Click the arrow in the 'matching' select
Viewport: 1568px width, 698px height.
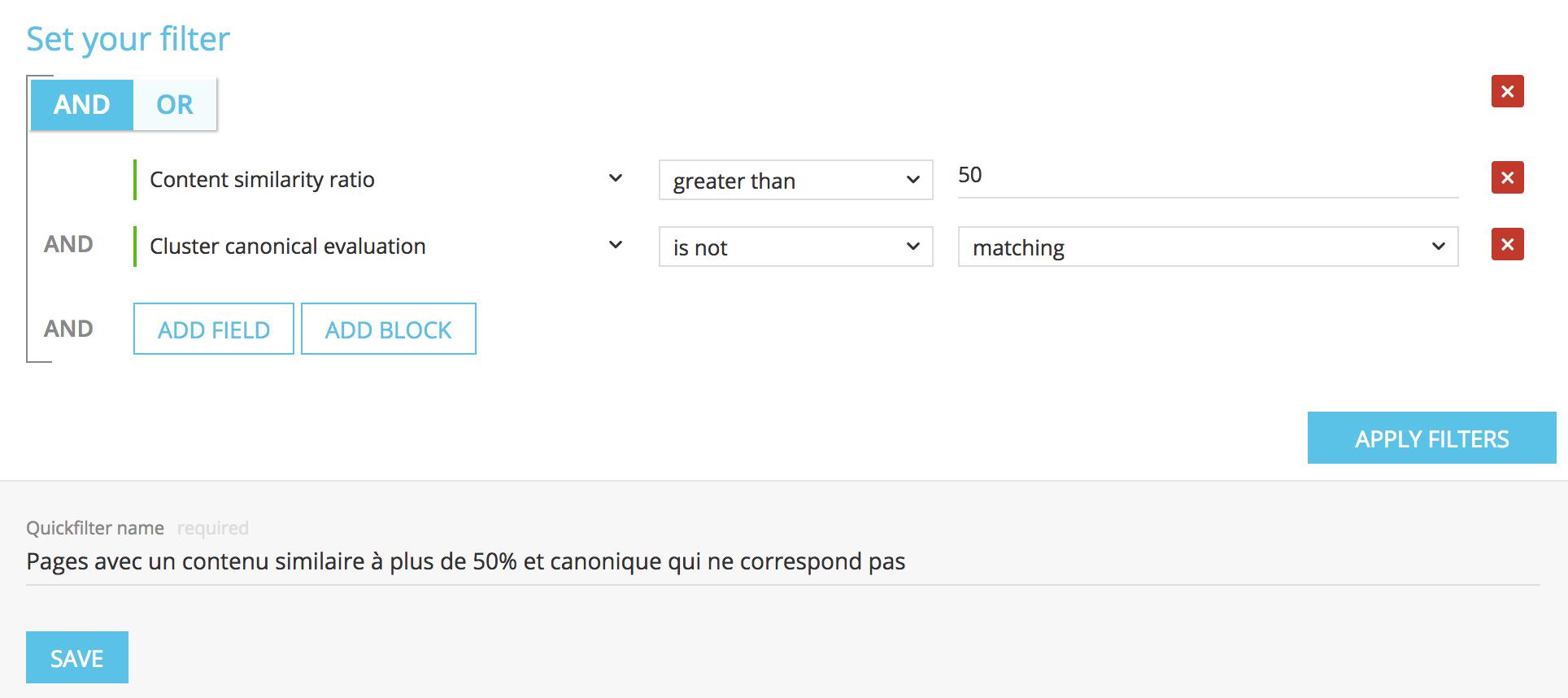1438,246
